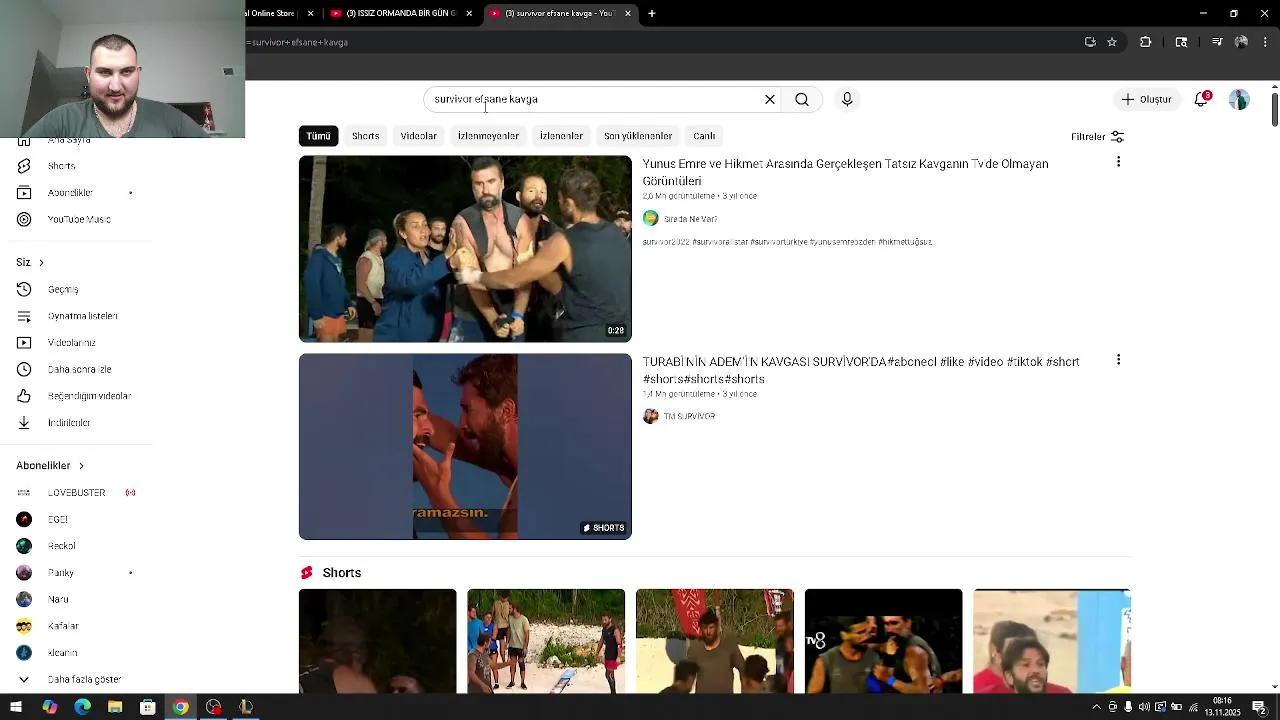Open File Explorer from the taskbar
Viewport: 1280px width, 720px height.
click(115, 707)
